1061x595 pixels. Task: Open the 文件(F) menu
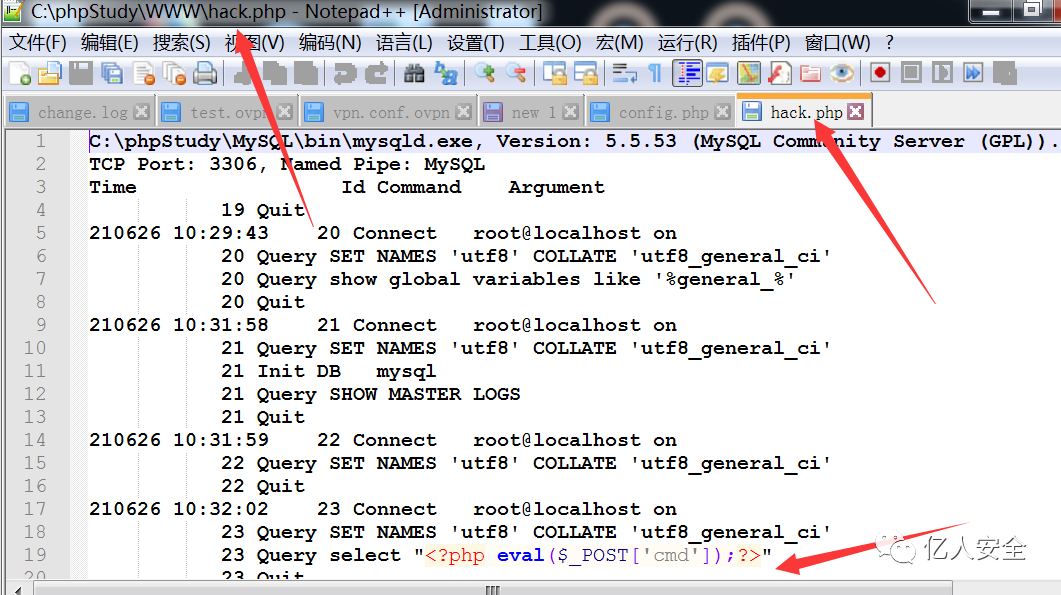click(x=38, y=43)
